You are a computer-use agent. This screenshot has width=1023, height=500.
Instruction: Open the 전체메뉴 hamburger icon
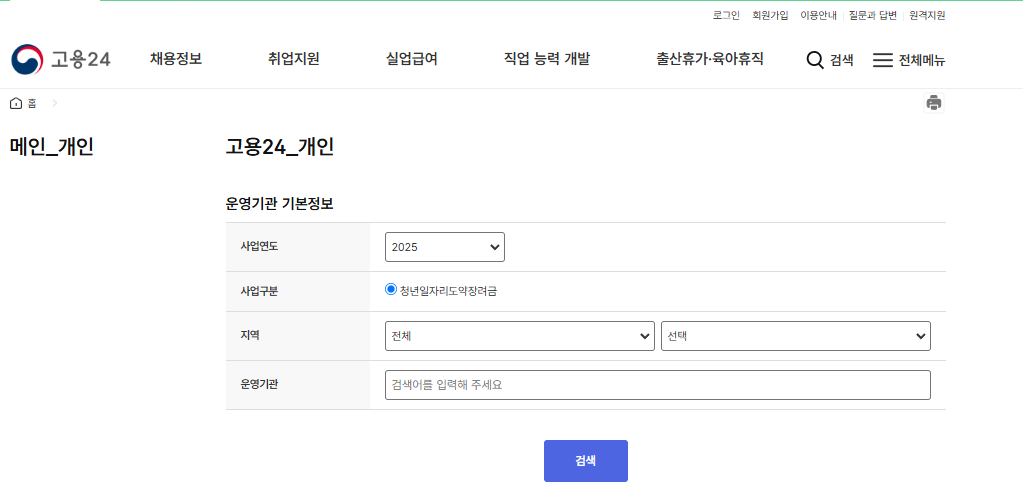pos(883,60)
